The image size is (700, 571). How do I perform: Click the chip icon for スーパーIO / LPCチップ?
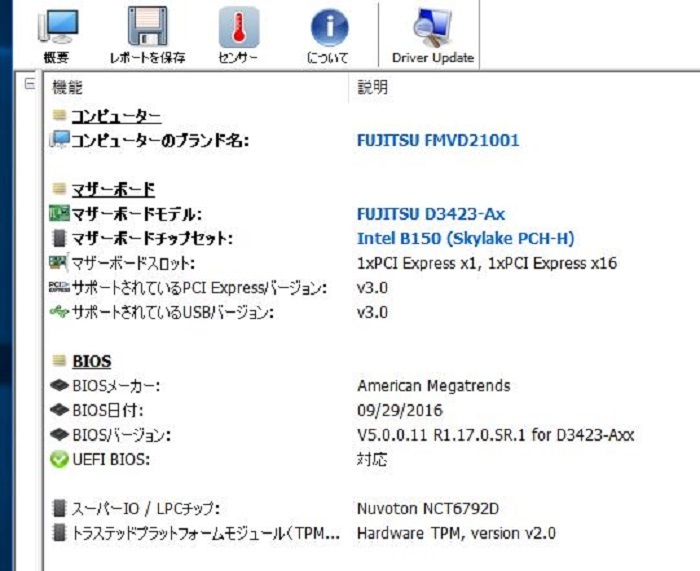click(x=59, y=508)
